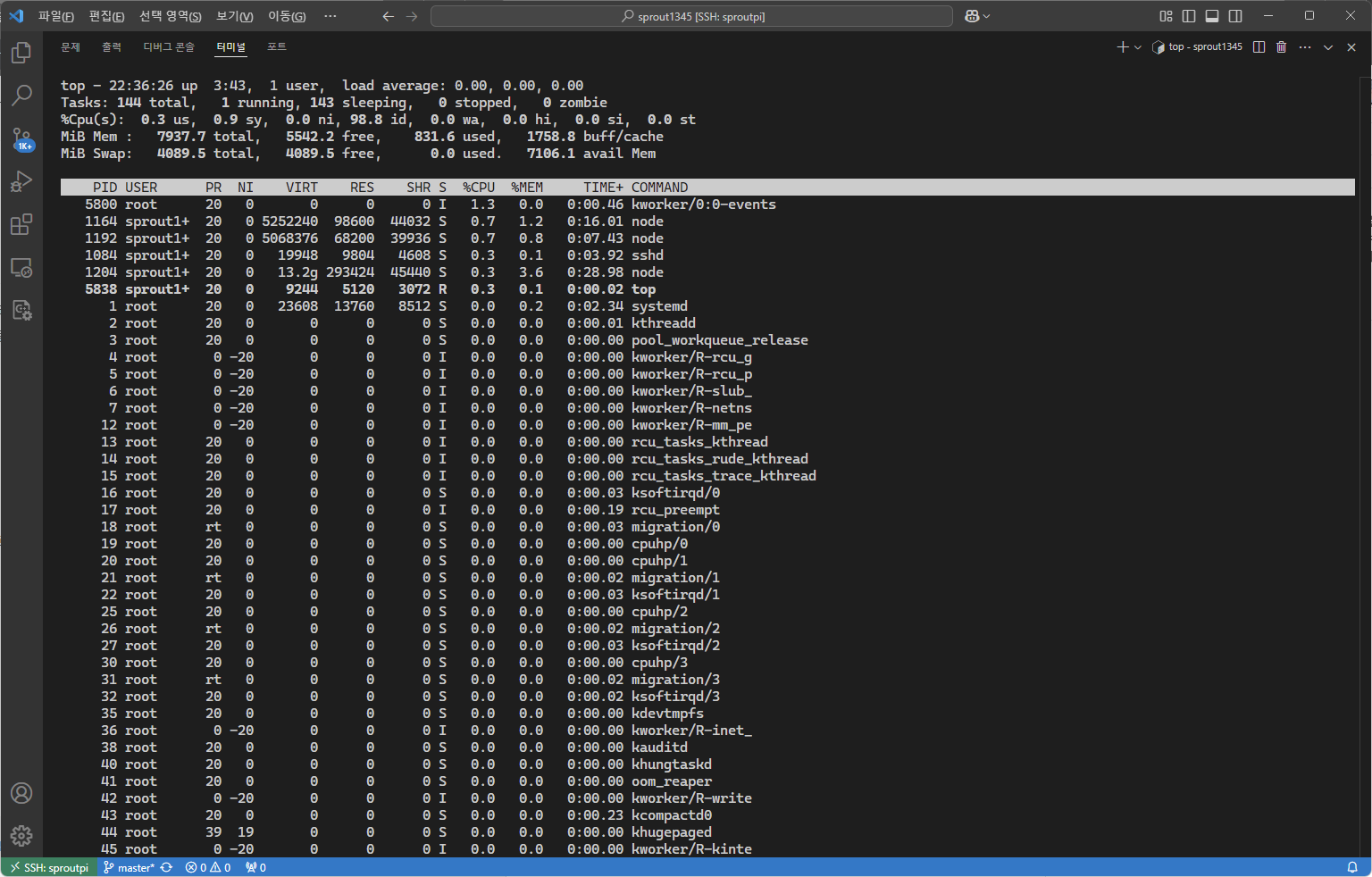Click the kworker/0:0-events process row

click(x=707, y=205)
